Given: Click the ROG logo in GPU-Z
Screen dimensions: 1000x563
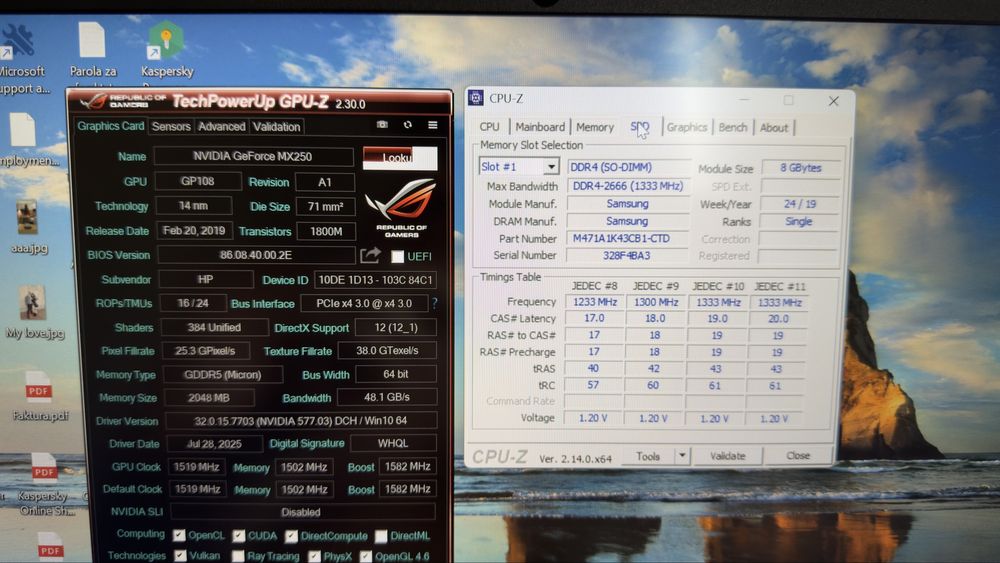Looking at the screenshot, I should click(401, 207).
